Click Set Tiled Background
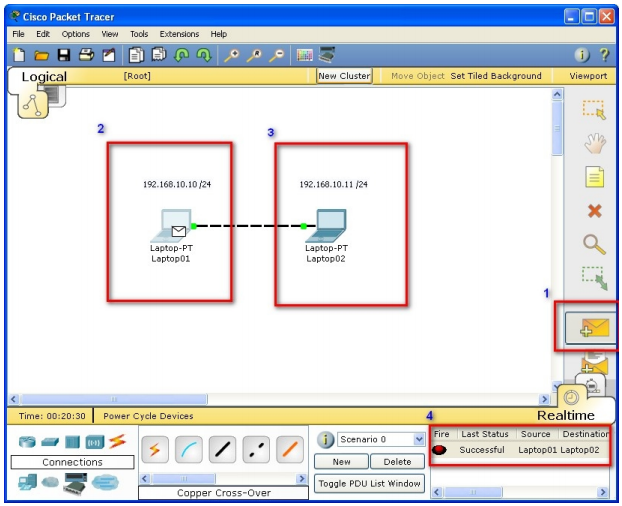This screenshot has width=622, height=506. [x=496, y=76]
